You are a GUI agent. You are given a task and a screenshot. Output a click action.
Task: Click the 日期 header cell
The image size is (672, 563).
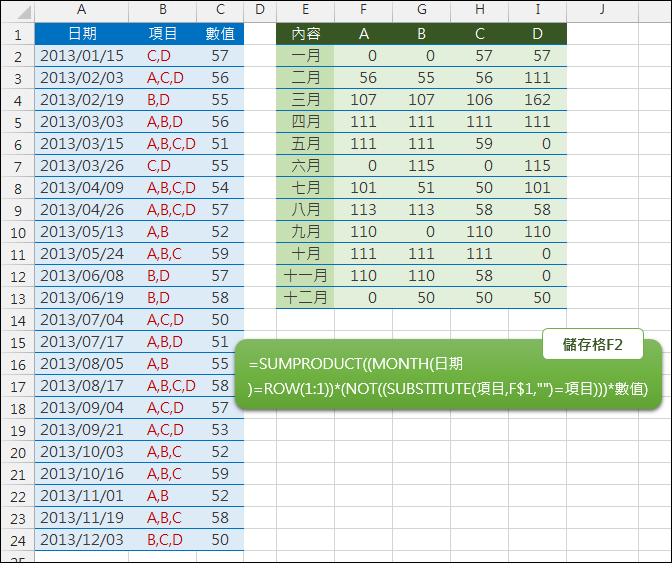pos(81,33)
